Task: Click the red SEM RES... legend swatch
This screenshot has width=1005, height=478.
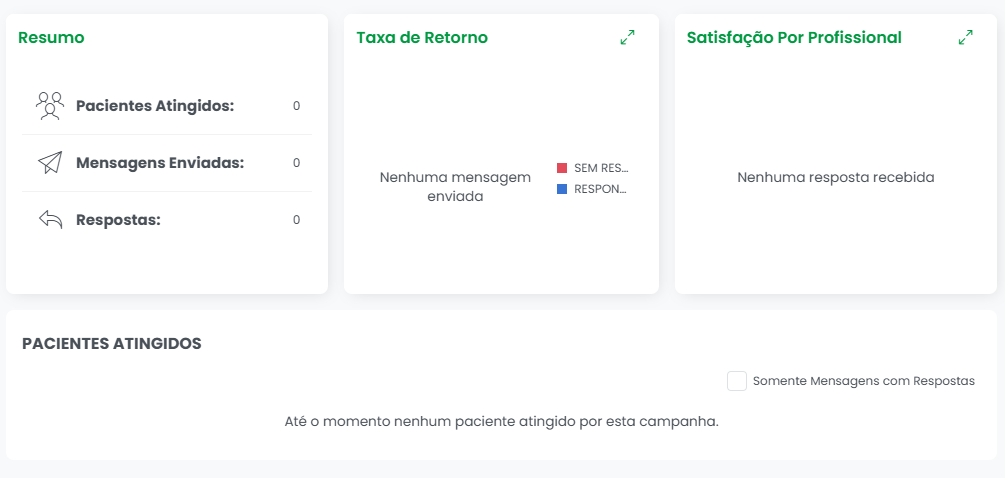Action: click(x=562, y=168)
